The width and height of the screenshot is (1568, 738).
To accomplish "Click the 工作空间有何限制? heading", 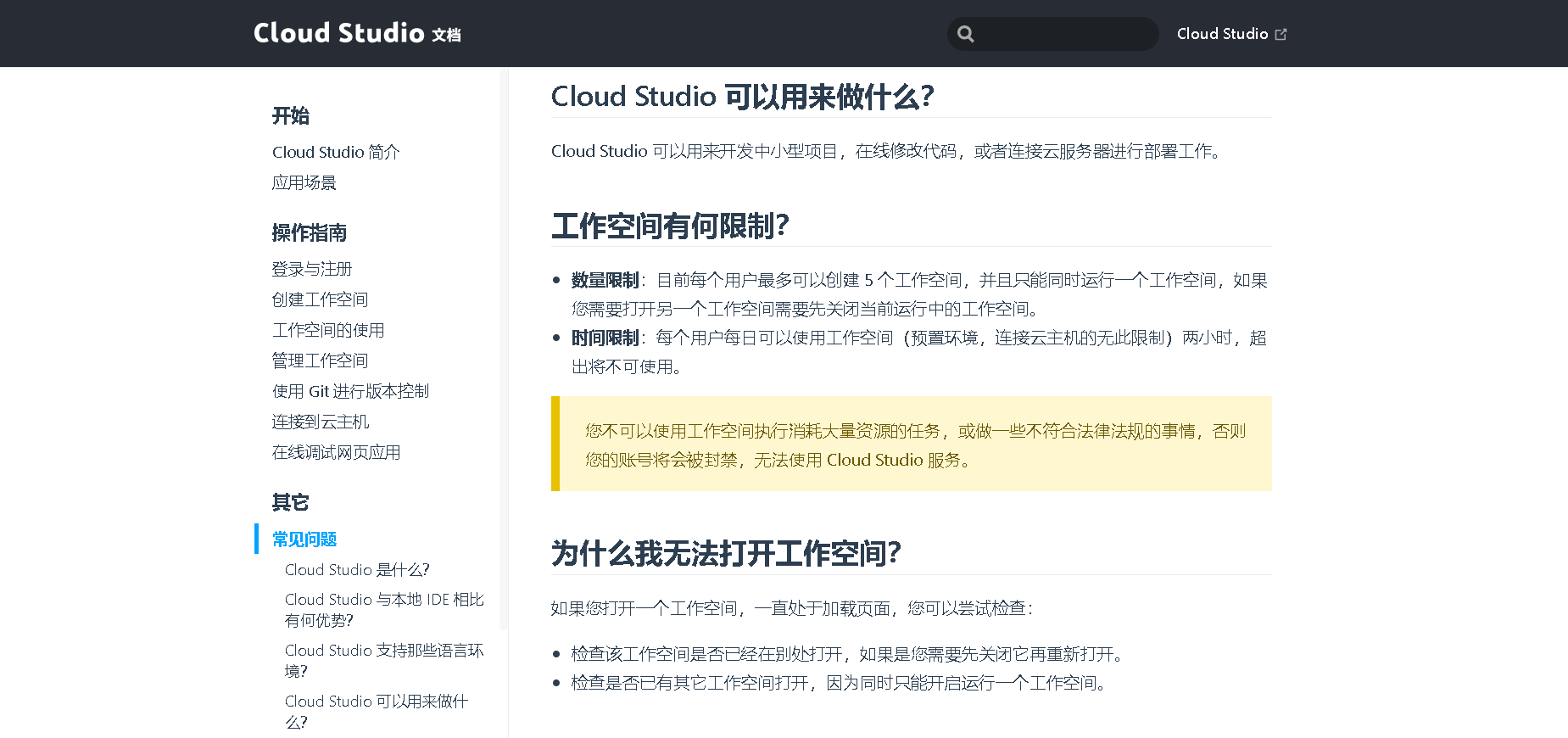I will pyautogui.click(x=670, y=226).
